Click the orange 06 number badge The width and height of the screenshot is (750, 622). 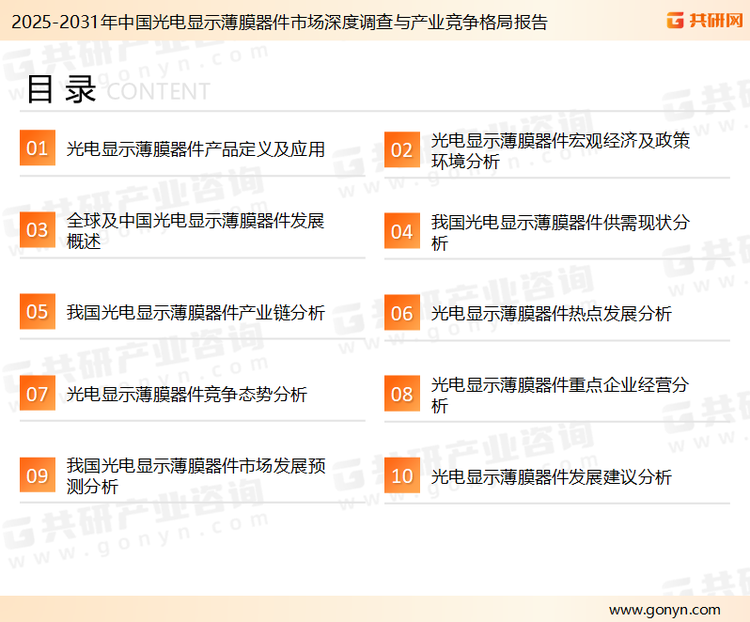(402, 313)
